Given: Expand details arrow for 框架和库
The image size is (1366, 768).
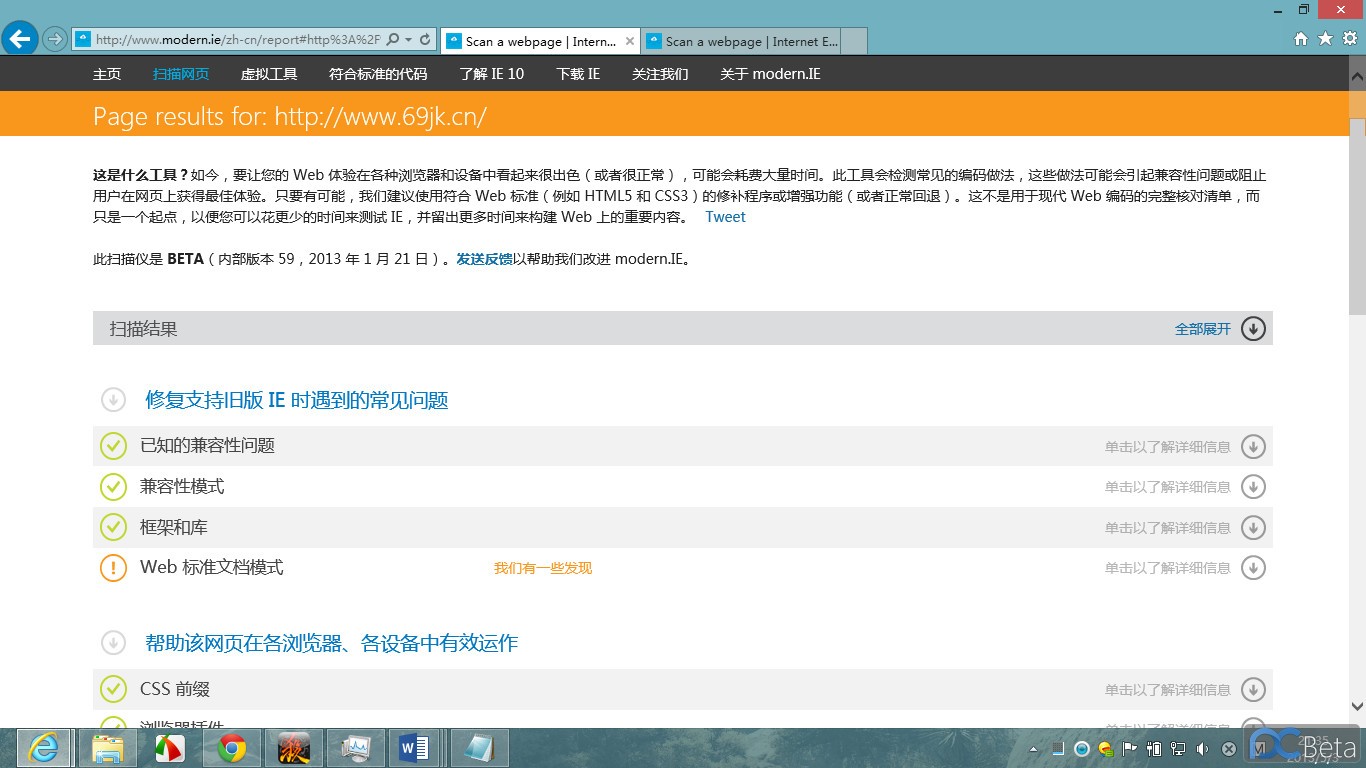Looking at the screenshot, I should pyautogui.click(x=1253, y=527).
